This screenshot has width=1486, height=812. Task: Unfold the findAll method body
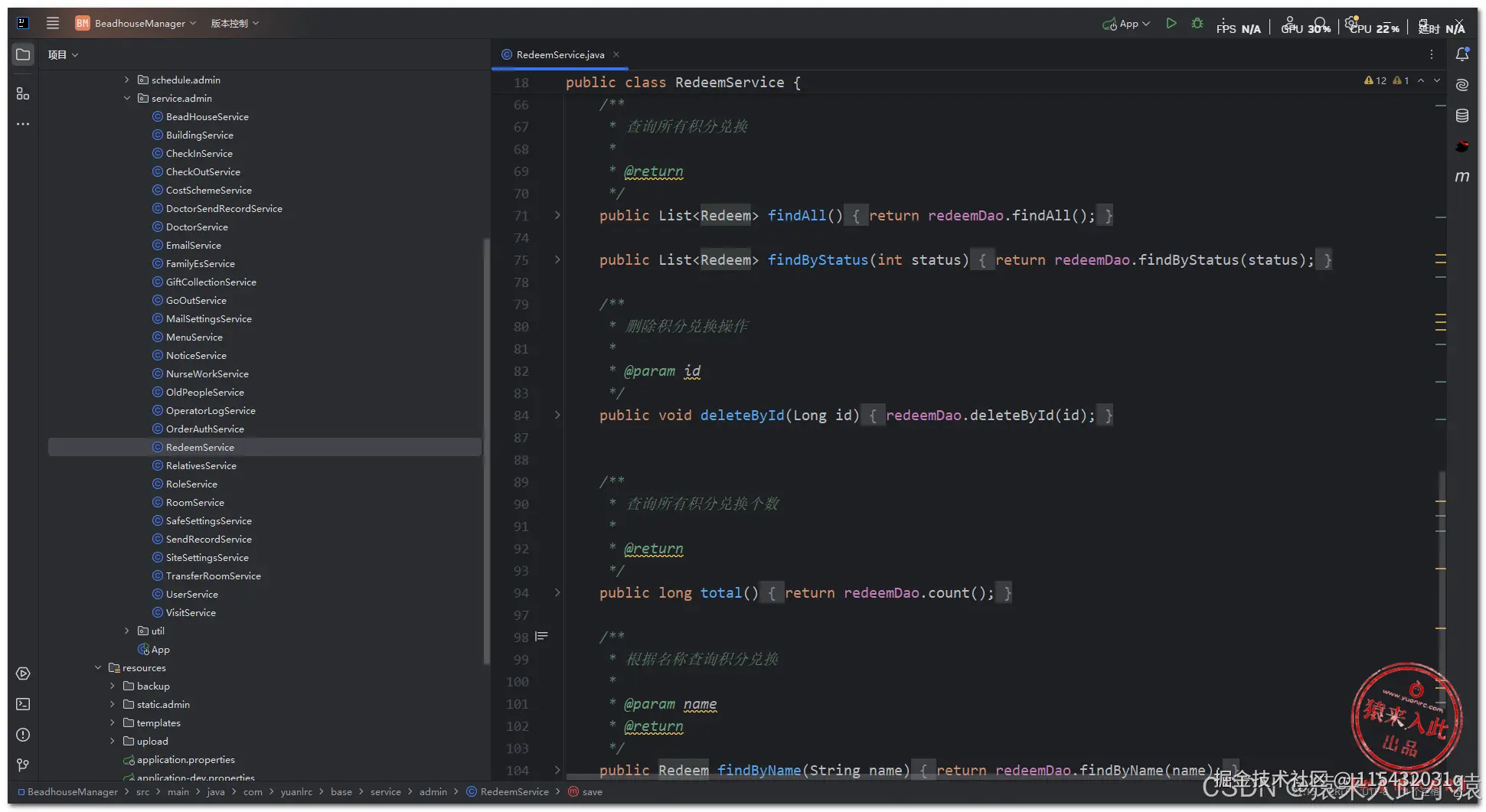tap(557, 216)
